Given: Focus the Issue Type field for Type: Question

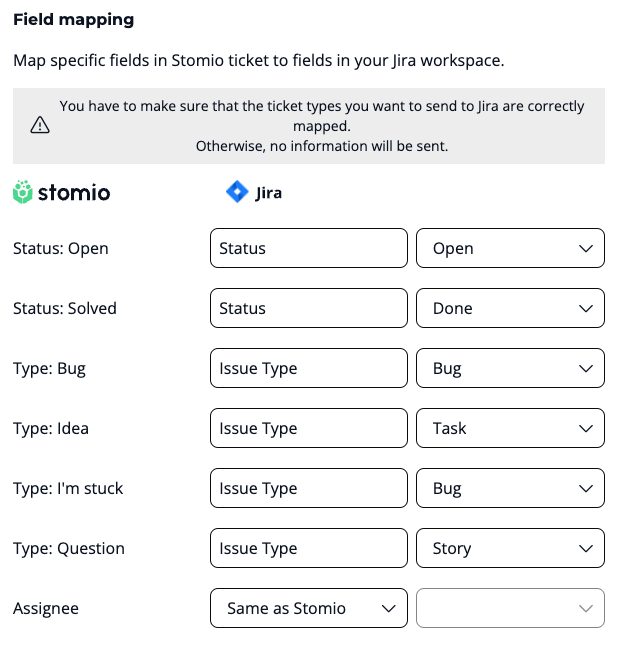Looking at the screenshot, I should point(309,548).
